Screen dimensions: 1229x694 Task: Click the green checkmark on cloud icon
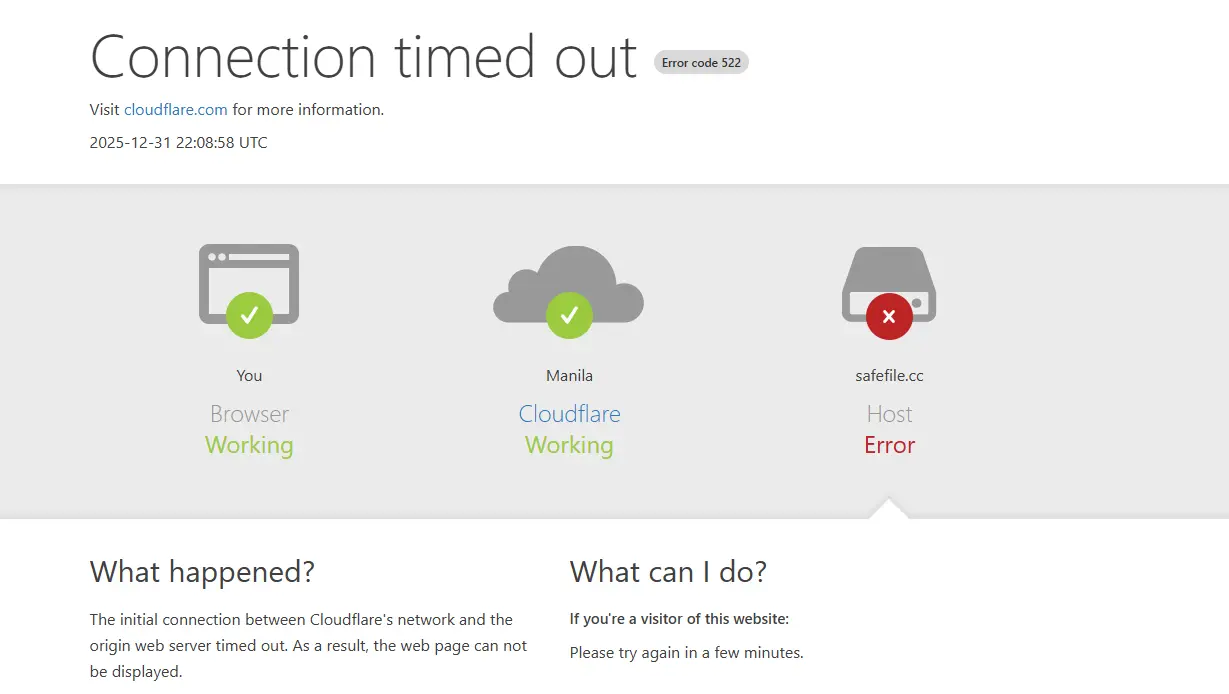[569, 316]
